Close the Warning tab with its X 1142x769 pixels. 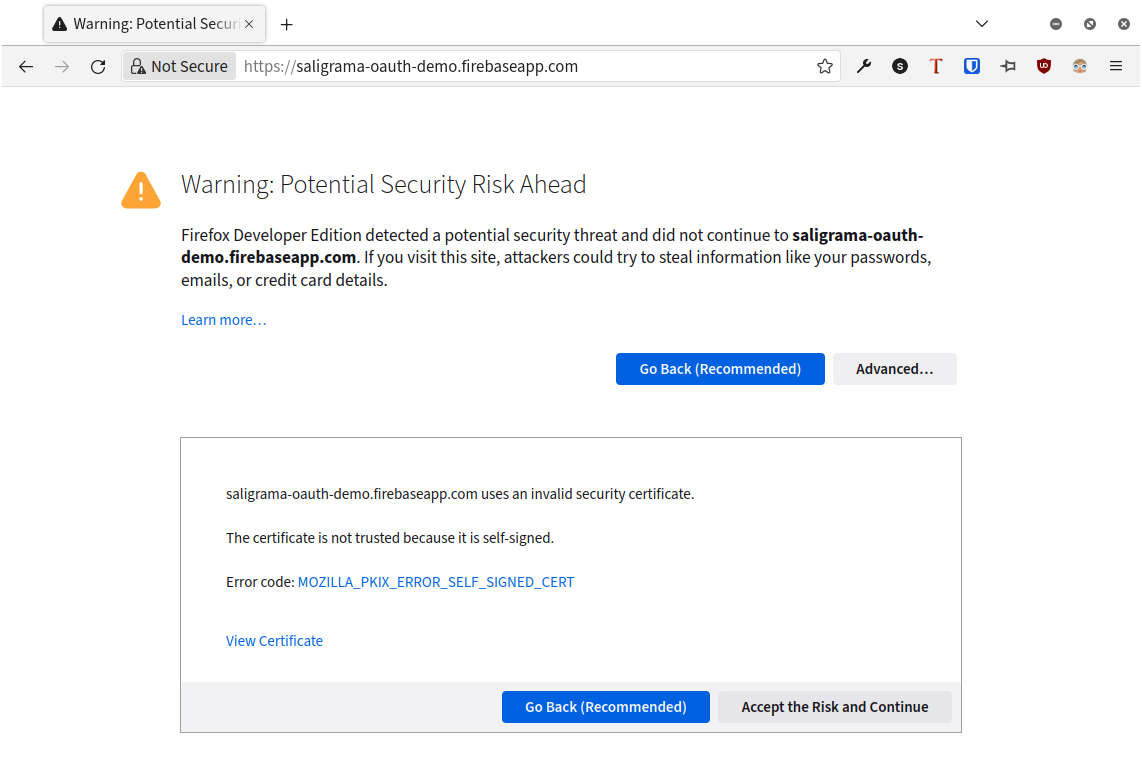point(249,24)
